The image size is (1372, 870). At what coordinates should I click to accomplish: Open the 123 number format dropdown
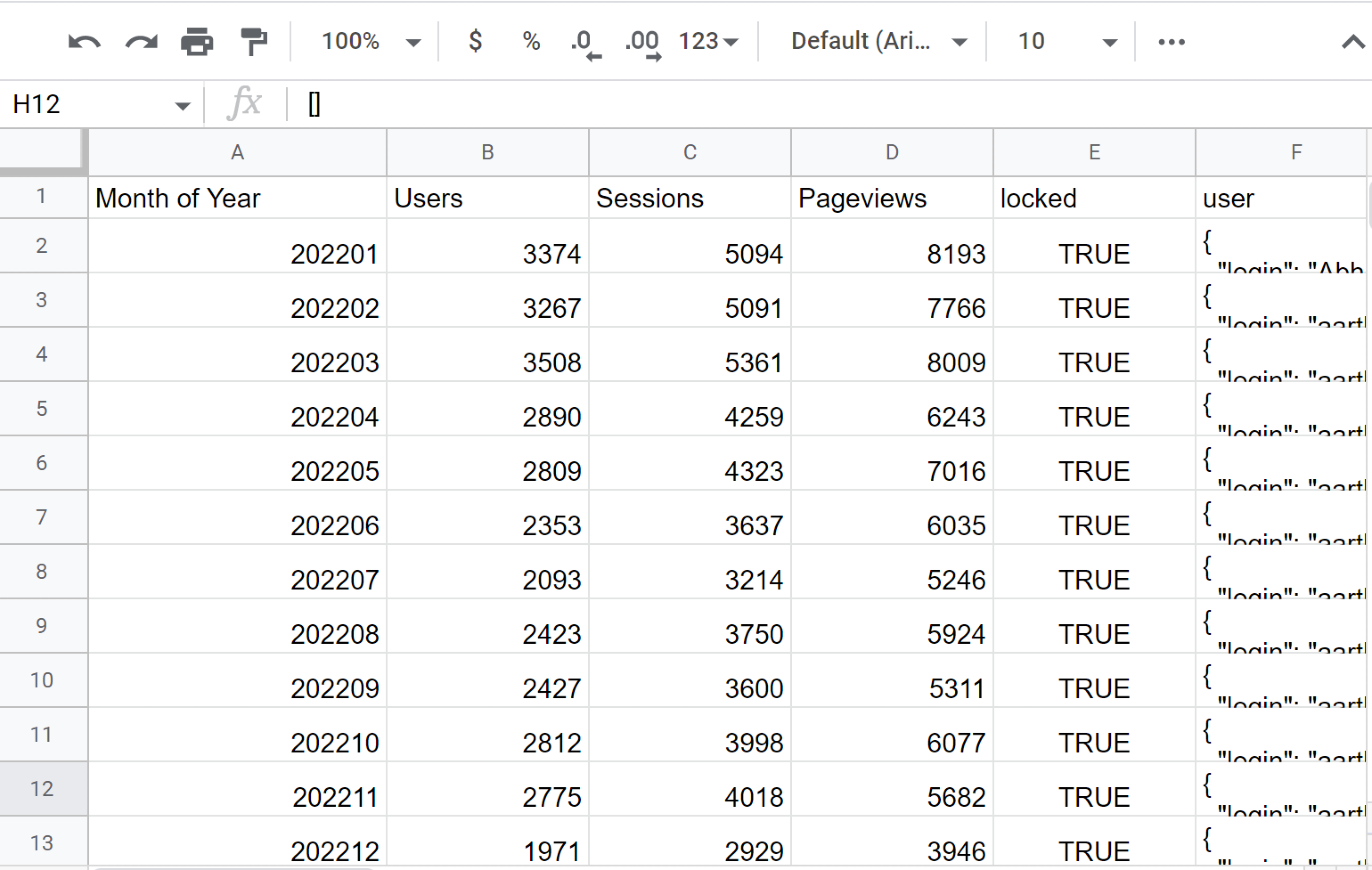708,42
